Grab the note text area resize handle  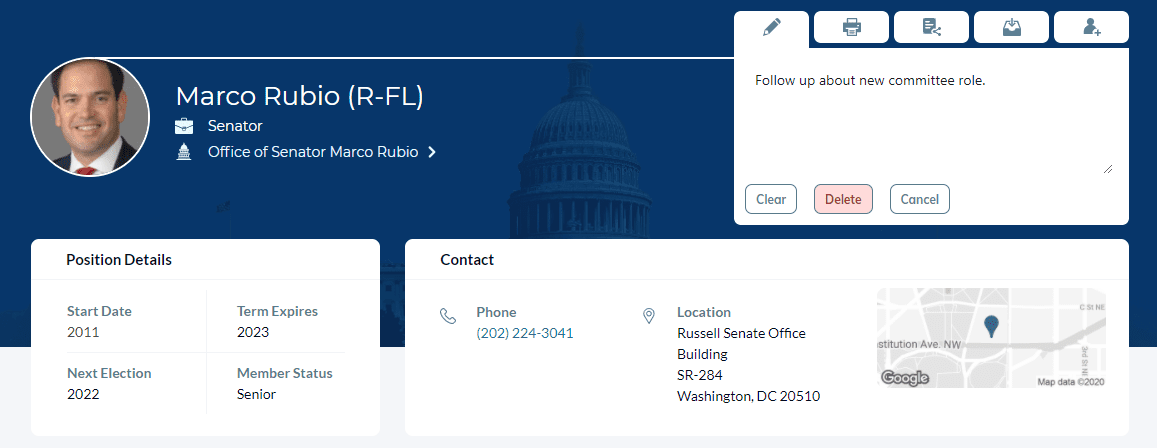pyautogui.click(x=1108, y=169)
